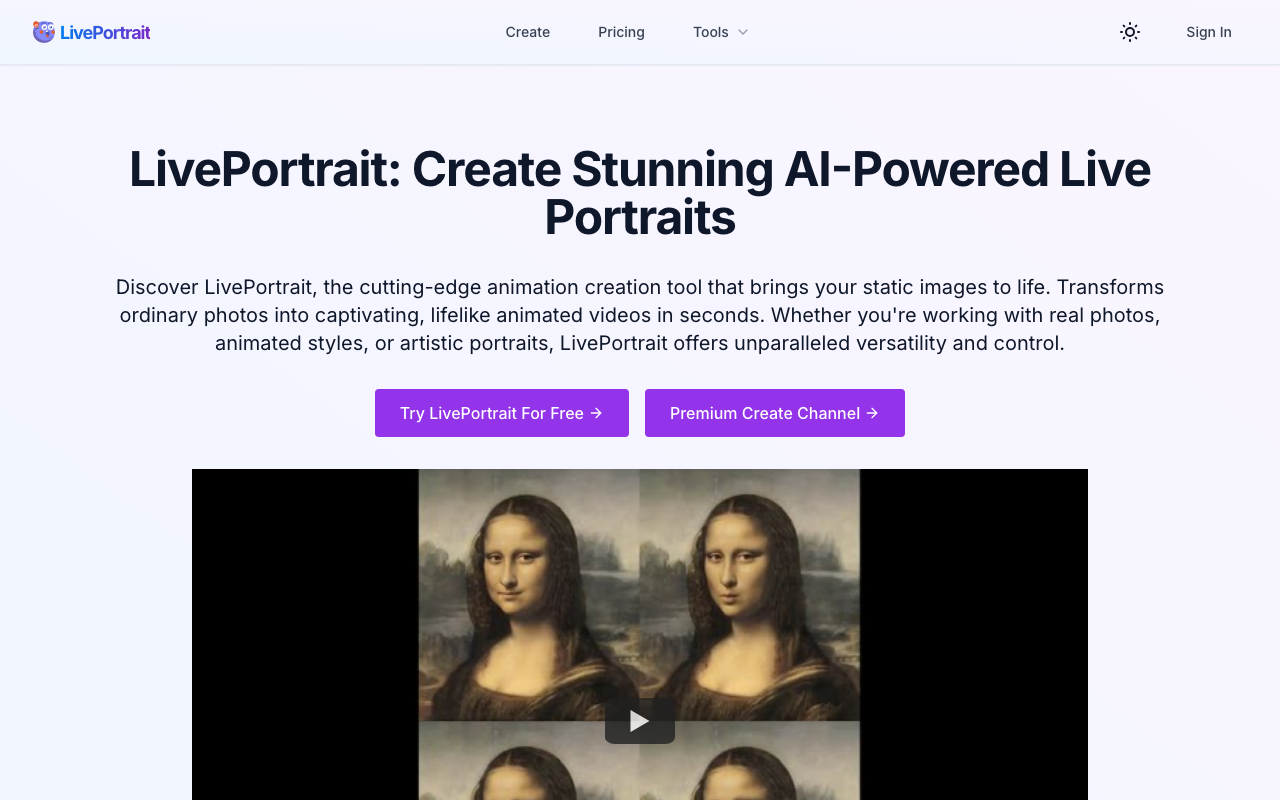Toggle the sun theme switcher icon
This screenshot has height=800, width=1280.
pyautogui.click(x=1130, y=32)
